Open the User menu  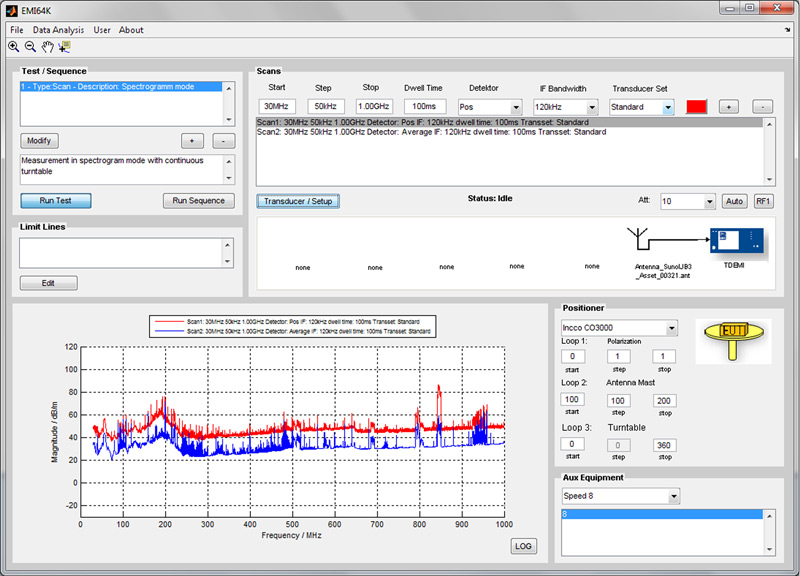[102, 30]
